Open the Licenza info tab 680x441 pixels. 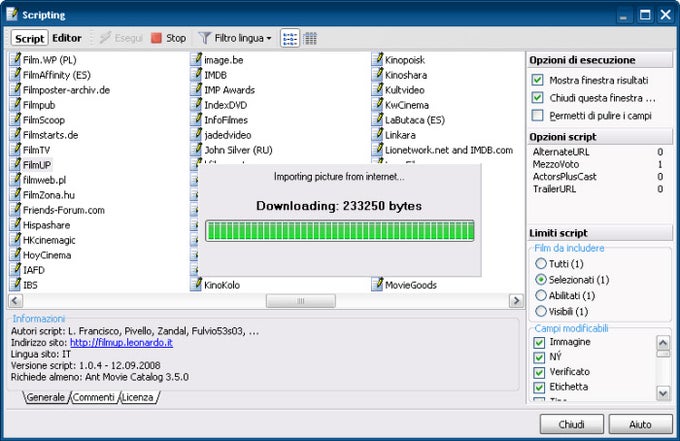[137, 397]
